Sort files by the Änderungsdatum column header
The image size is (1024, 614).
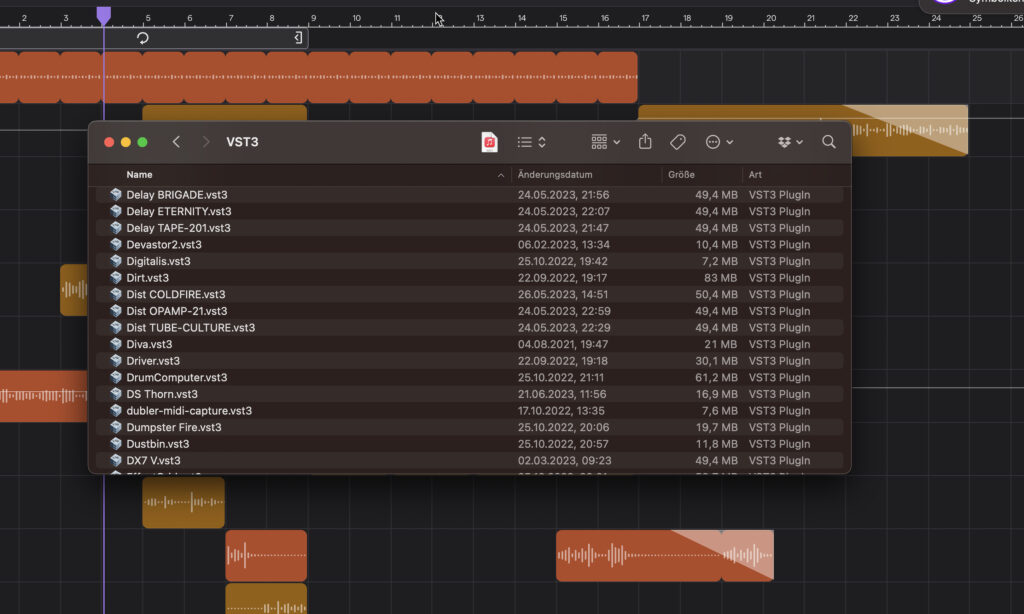tap(555, 174)
